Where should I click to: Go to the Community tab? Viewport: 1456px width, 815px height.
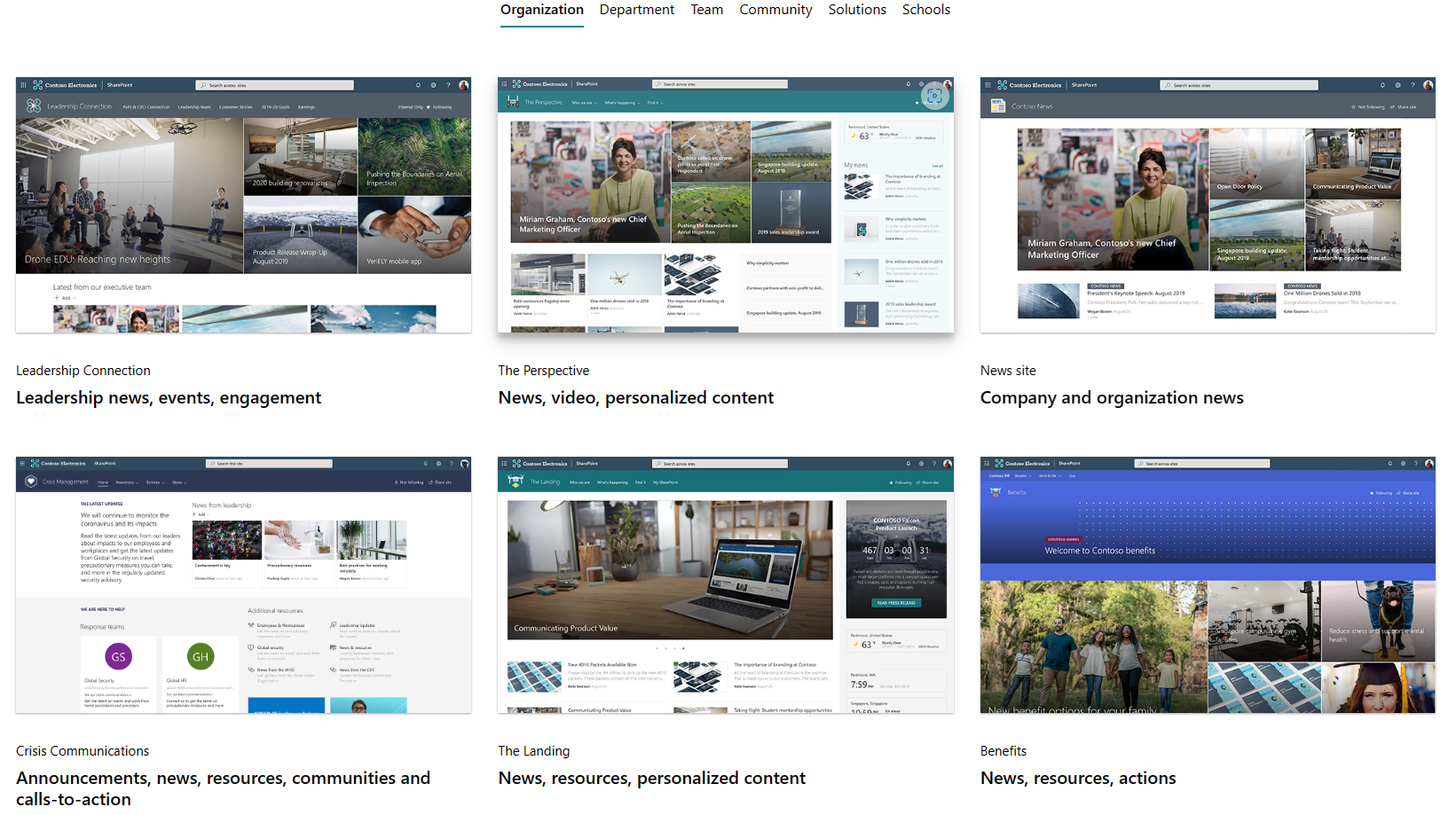point(775,10)
